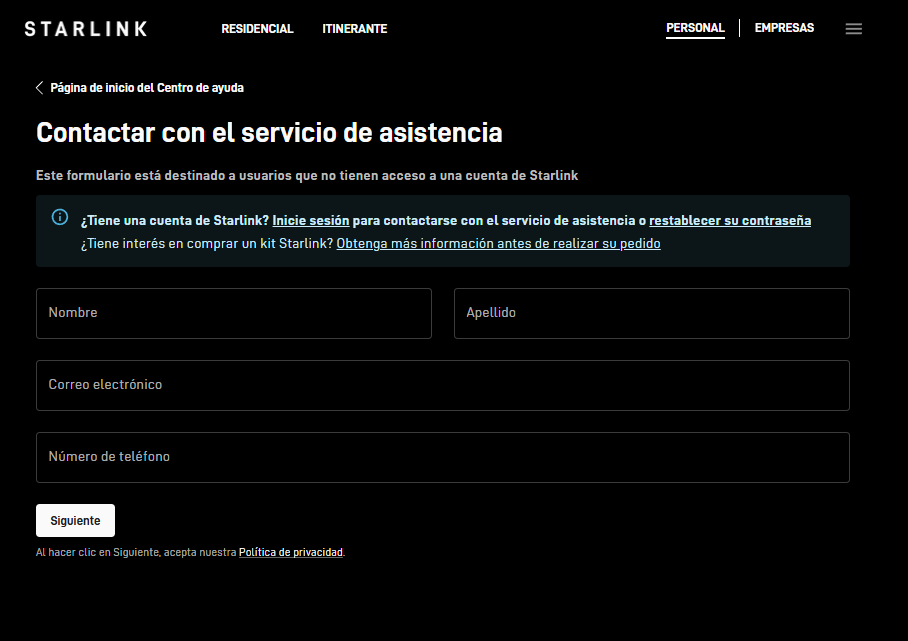Select the Número de teléfono field
908x641 pixels.
[x=443, y=457]
